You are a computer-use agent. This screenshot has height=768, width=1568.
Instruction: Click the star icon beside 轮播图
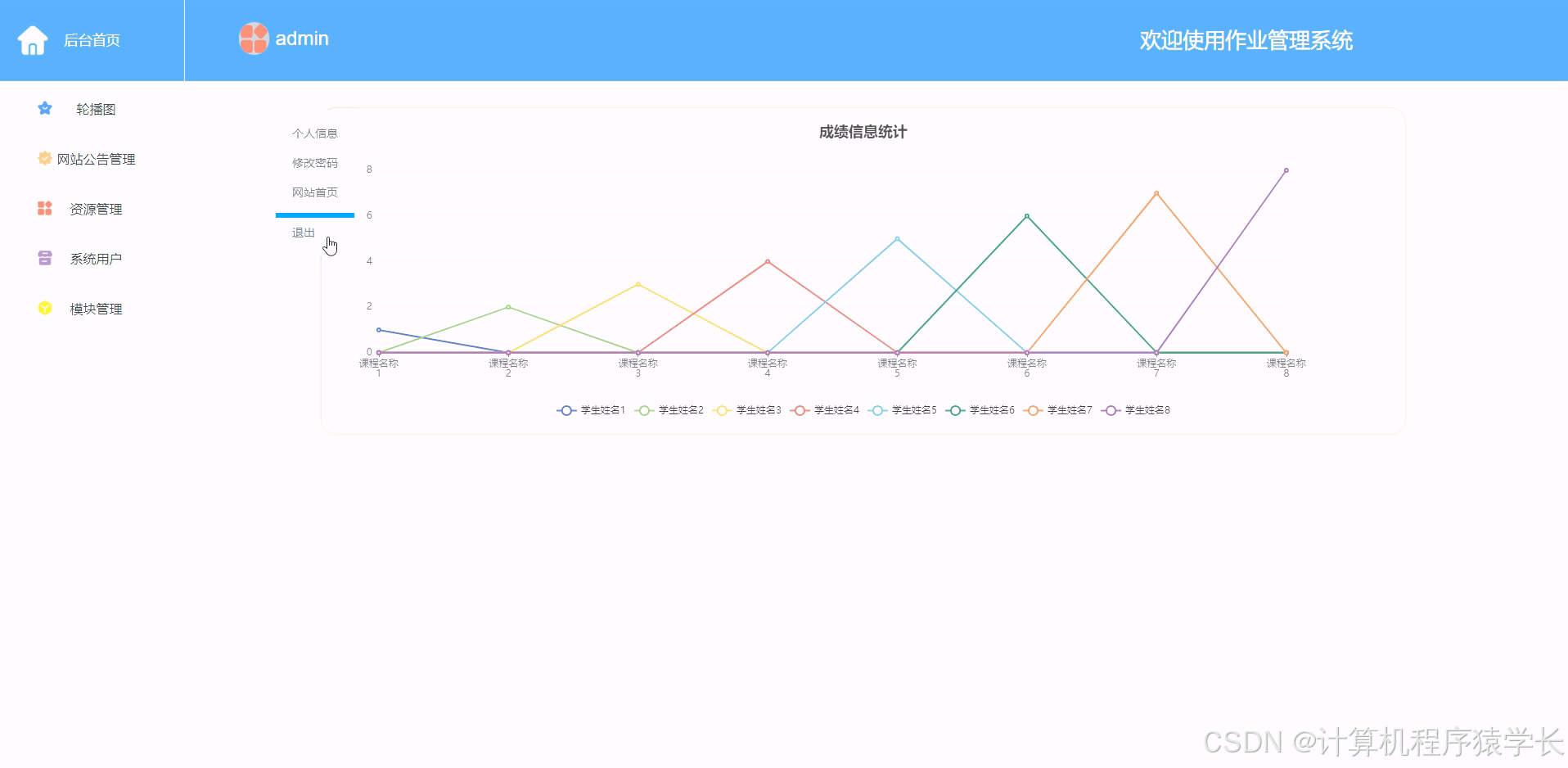coord(45,109)
